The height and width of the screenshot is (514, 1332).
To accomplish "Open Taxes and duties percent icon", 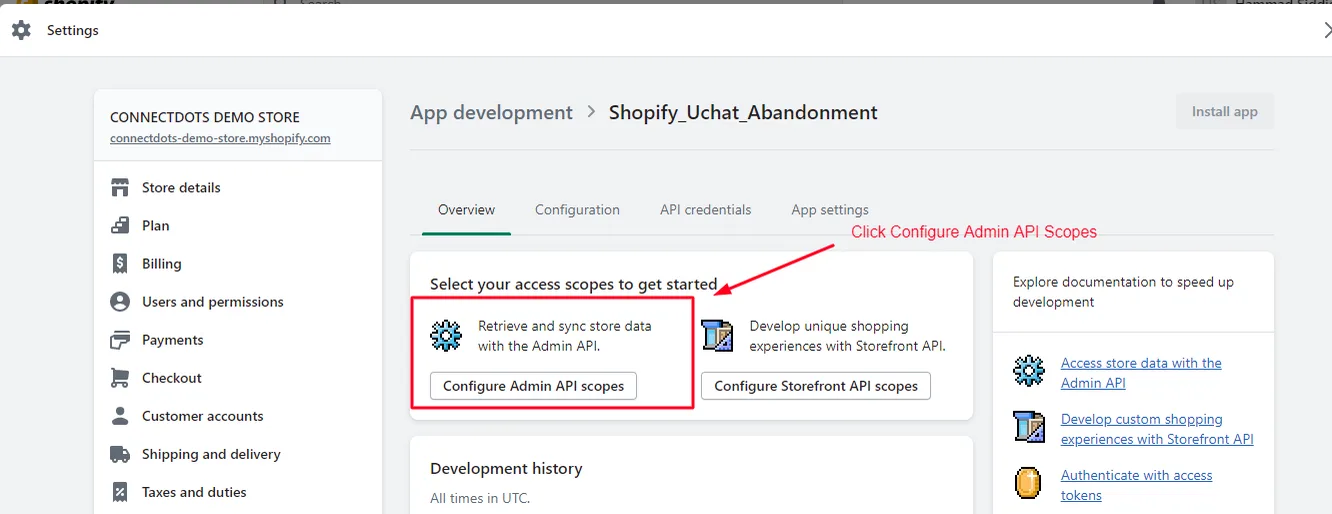I will pyautogui.click(x=120, y=492).
